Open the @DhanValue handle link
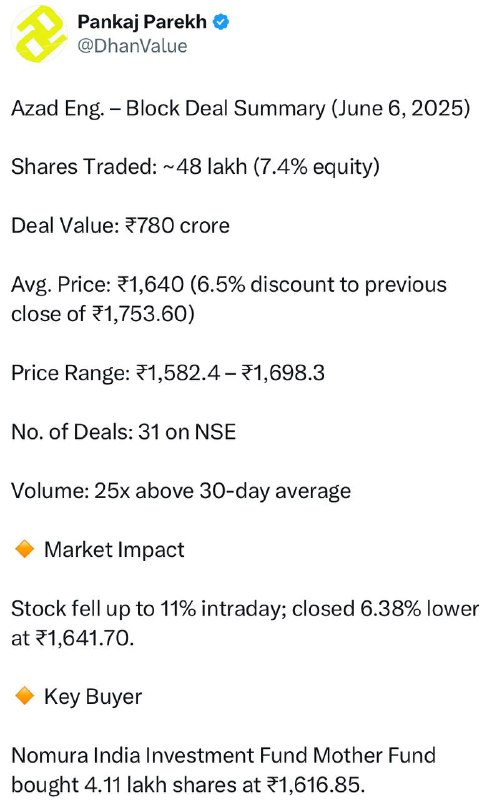The width and height of the screenshot is (497, 800). 132,46
